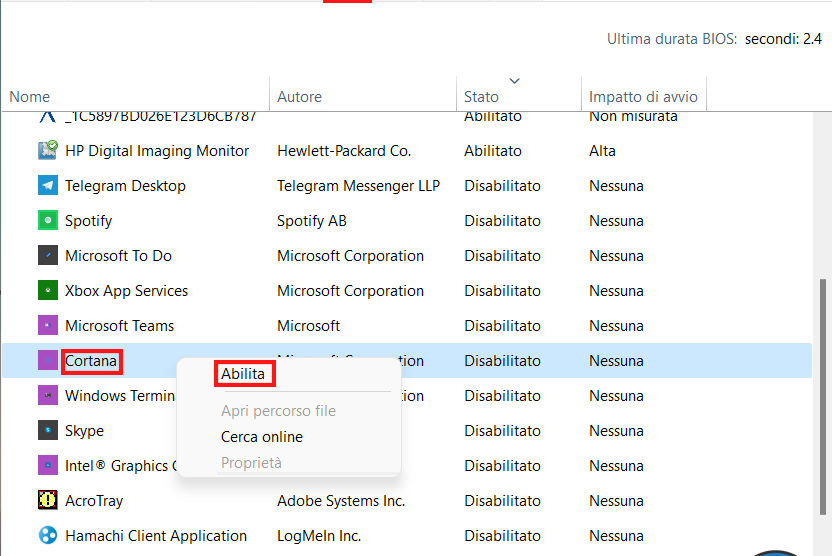Select the Microsoft Teams icon
The height and width of the screenshot is (556, 832).
click(48, 326)
